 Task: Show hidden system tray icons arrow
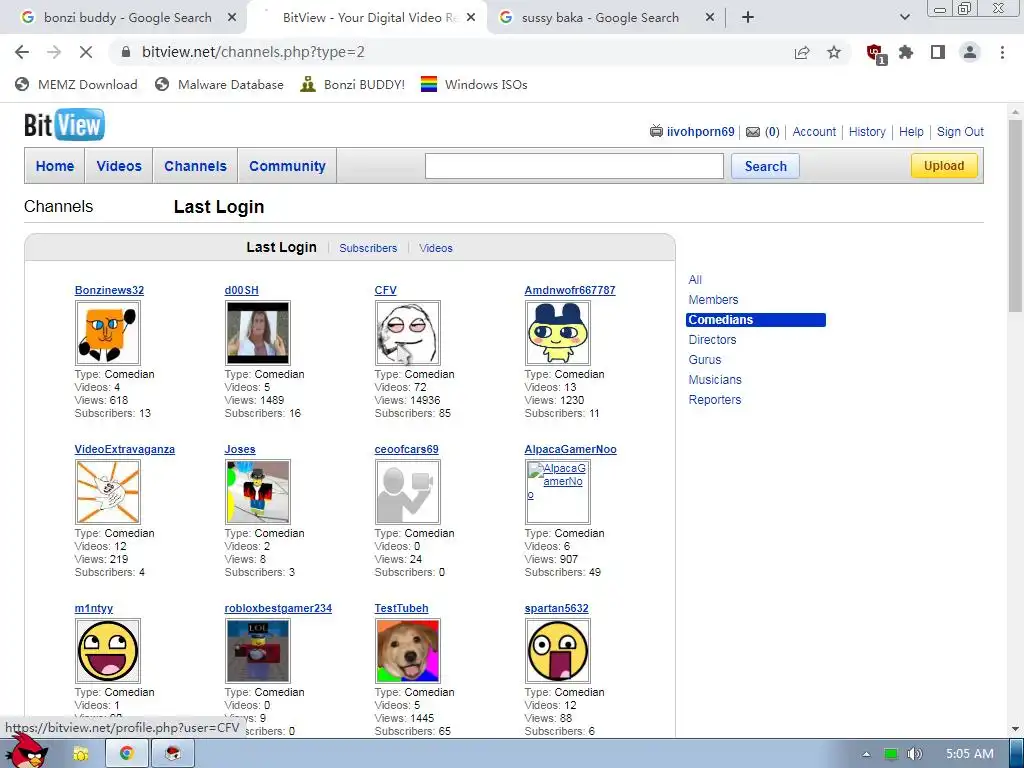coord(866,754)
